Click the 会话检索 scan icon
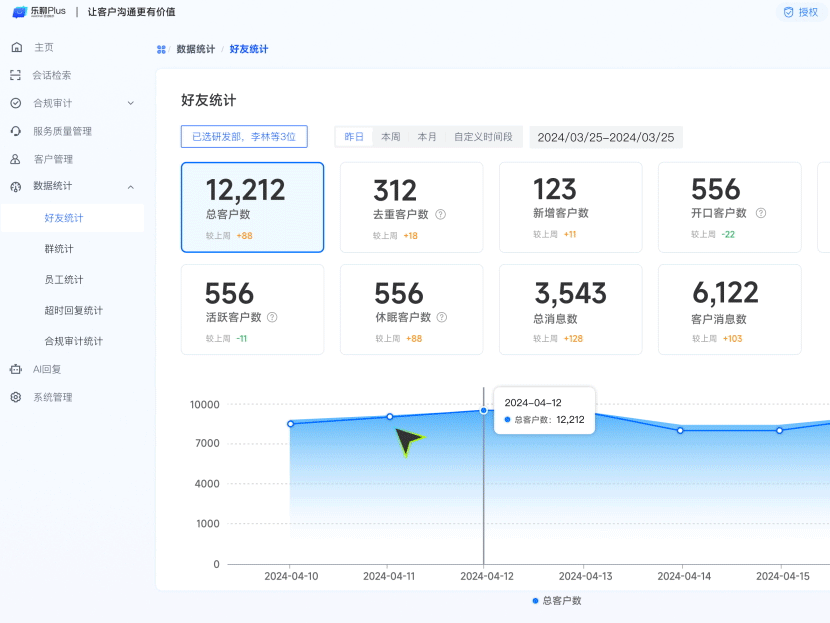830x623 pixels. 16,75
